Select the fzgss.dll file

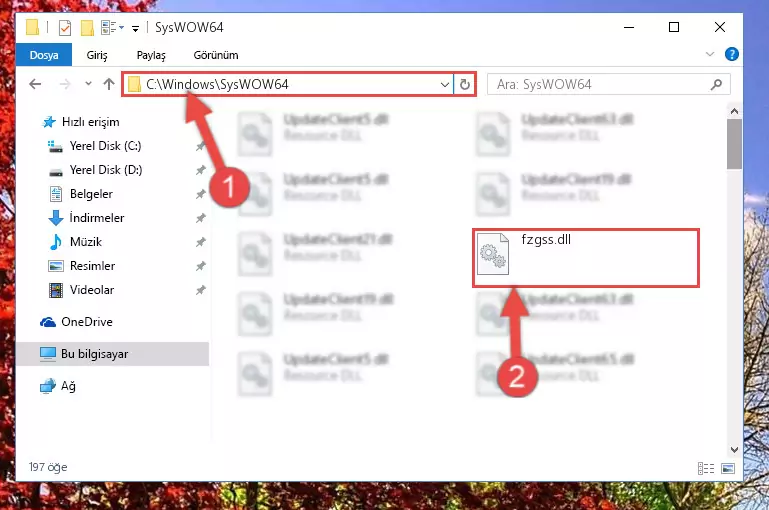[x=586, y=258]
